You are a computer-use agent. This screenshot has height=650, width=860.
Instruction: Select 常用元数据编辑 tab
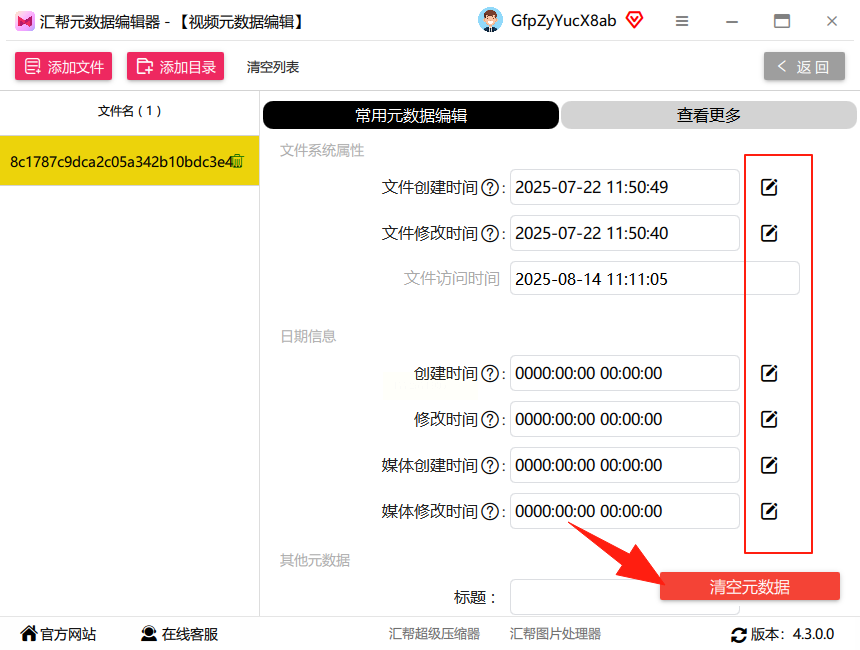(x=411, y=115)
